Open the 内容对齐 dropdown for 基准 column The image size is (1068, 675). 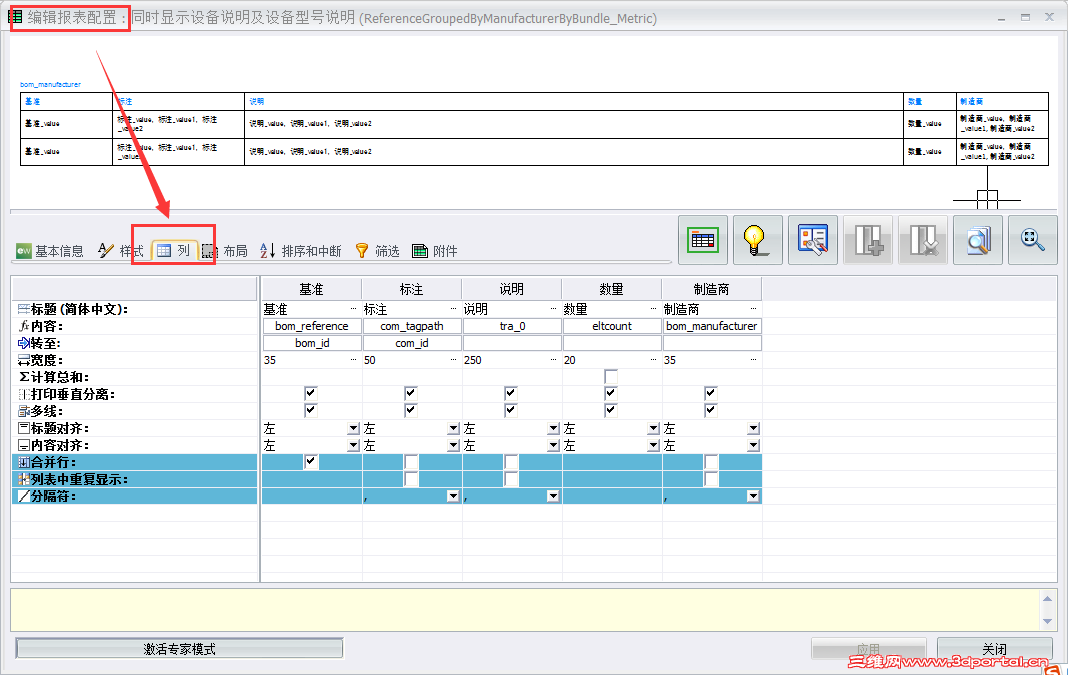352,444
